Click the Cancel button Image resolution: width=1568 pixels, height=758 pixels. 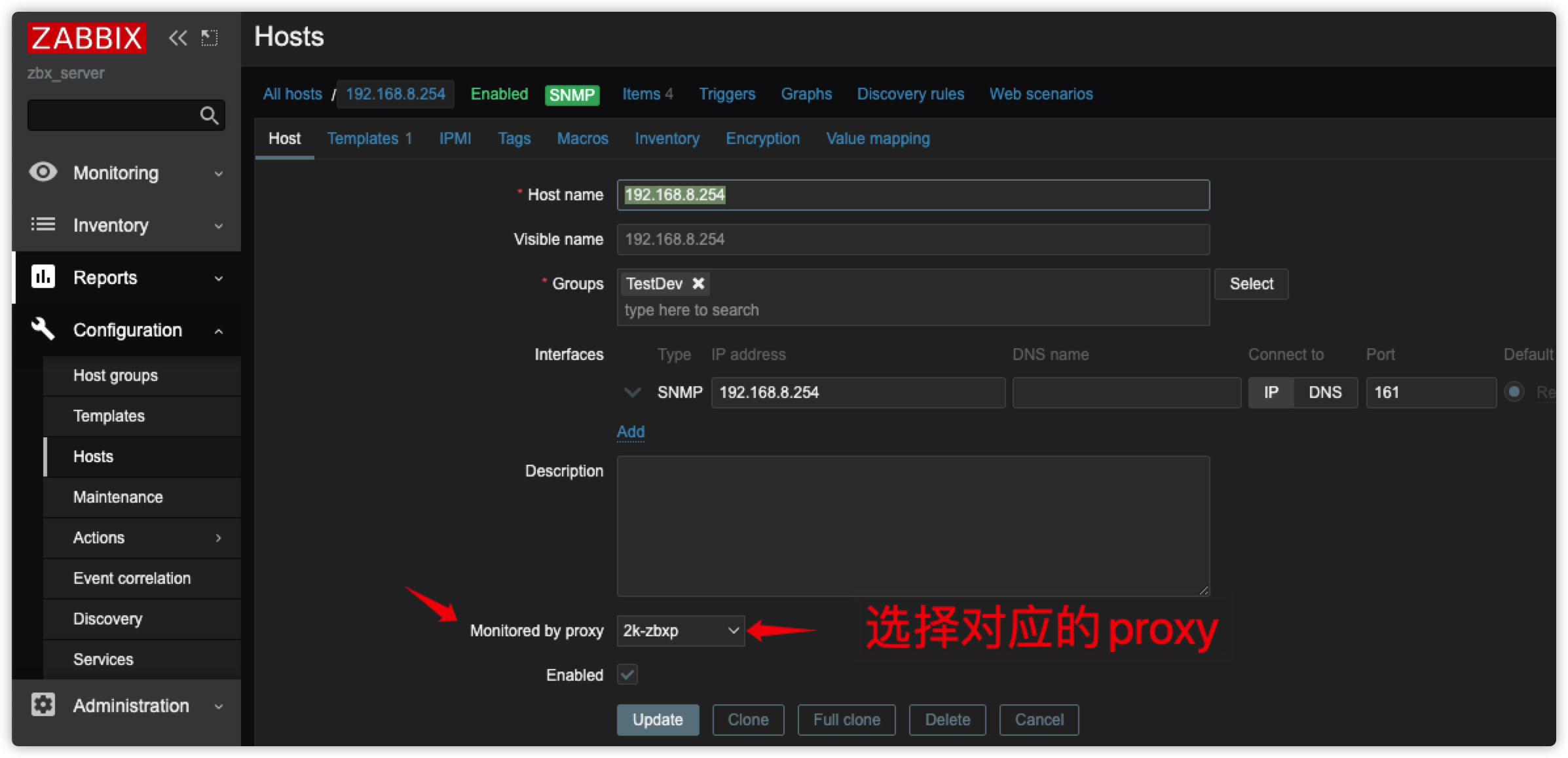[x=1039, y=719]
